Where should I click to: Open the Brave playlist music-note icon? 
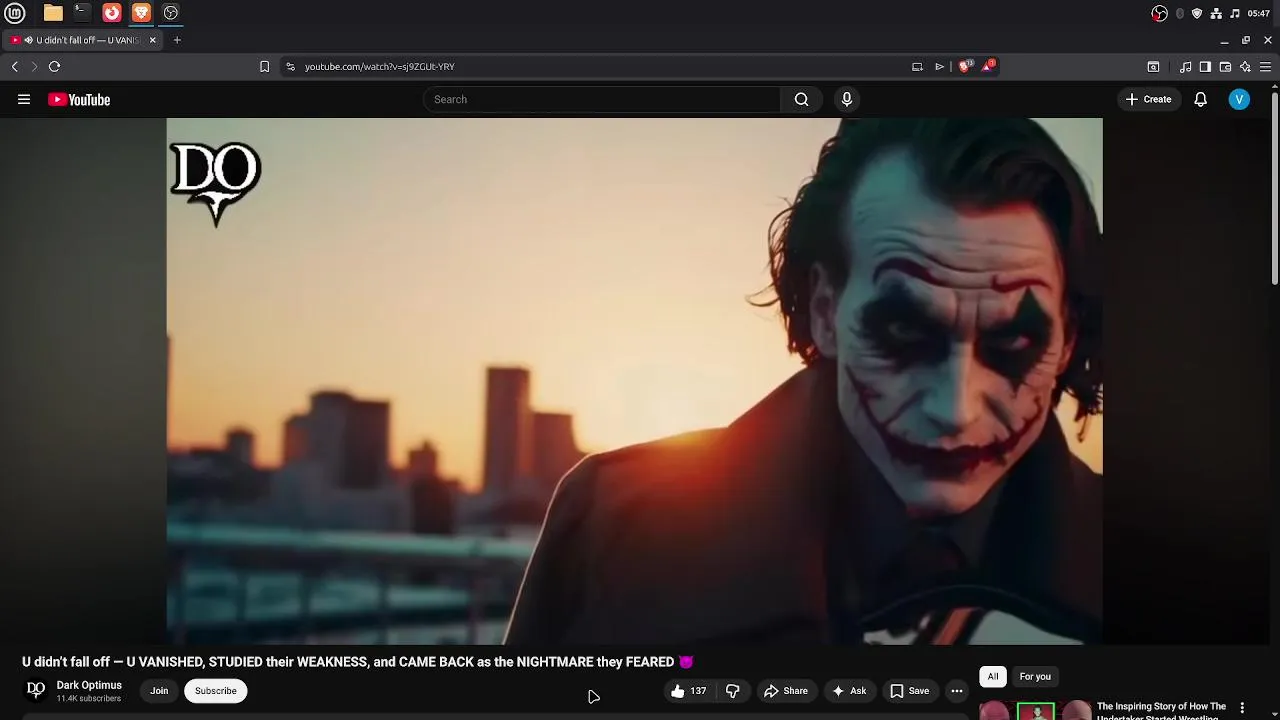point(1185,66)
